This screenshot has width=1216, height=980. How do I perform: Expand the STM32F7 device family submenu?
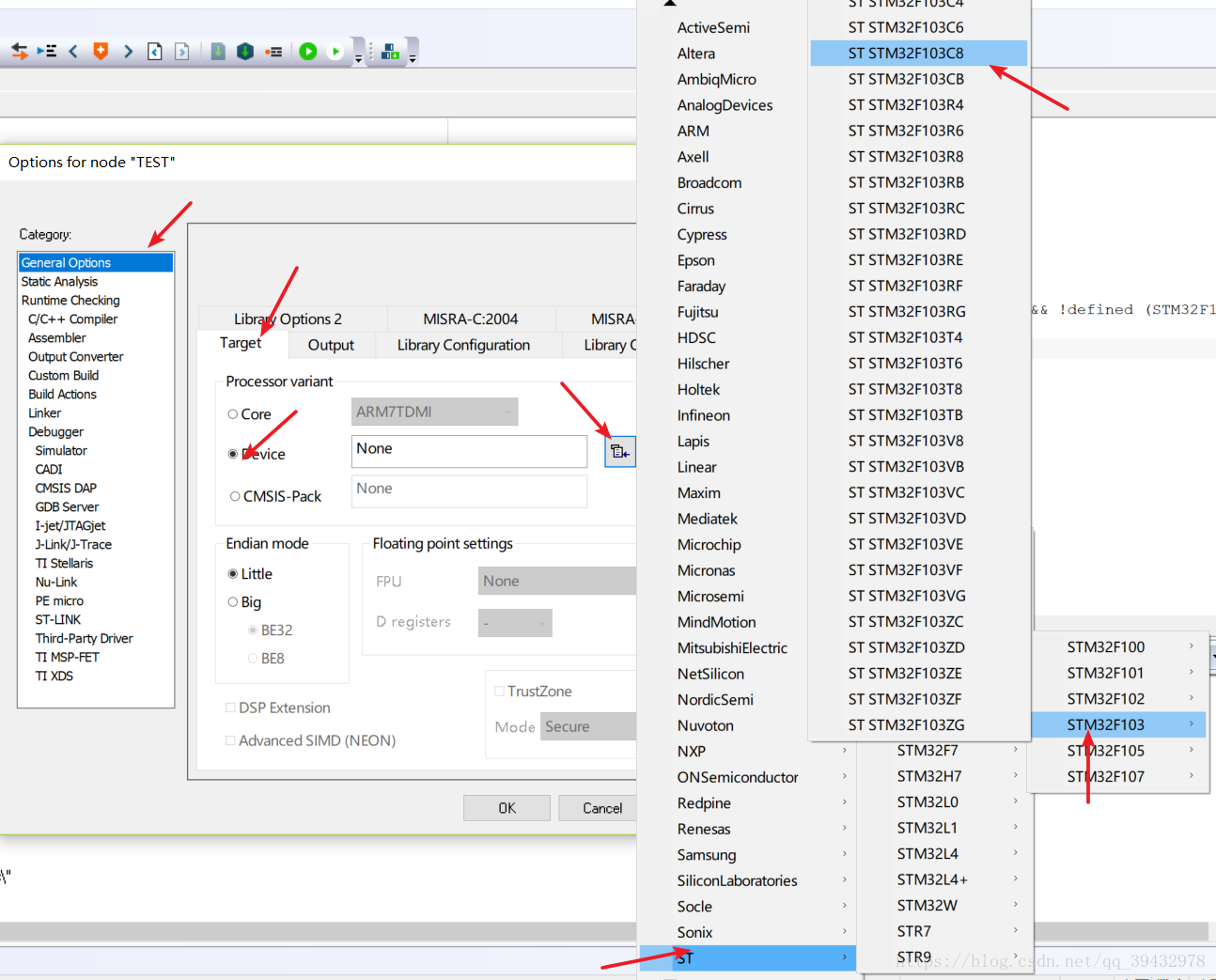[928, 750]
